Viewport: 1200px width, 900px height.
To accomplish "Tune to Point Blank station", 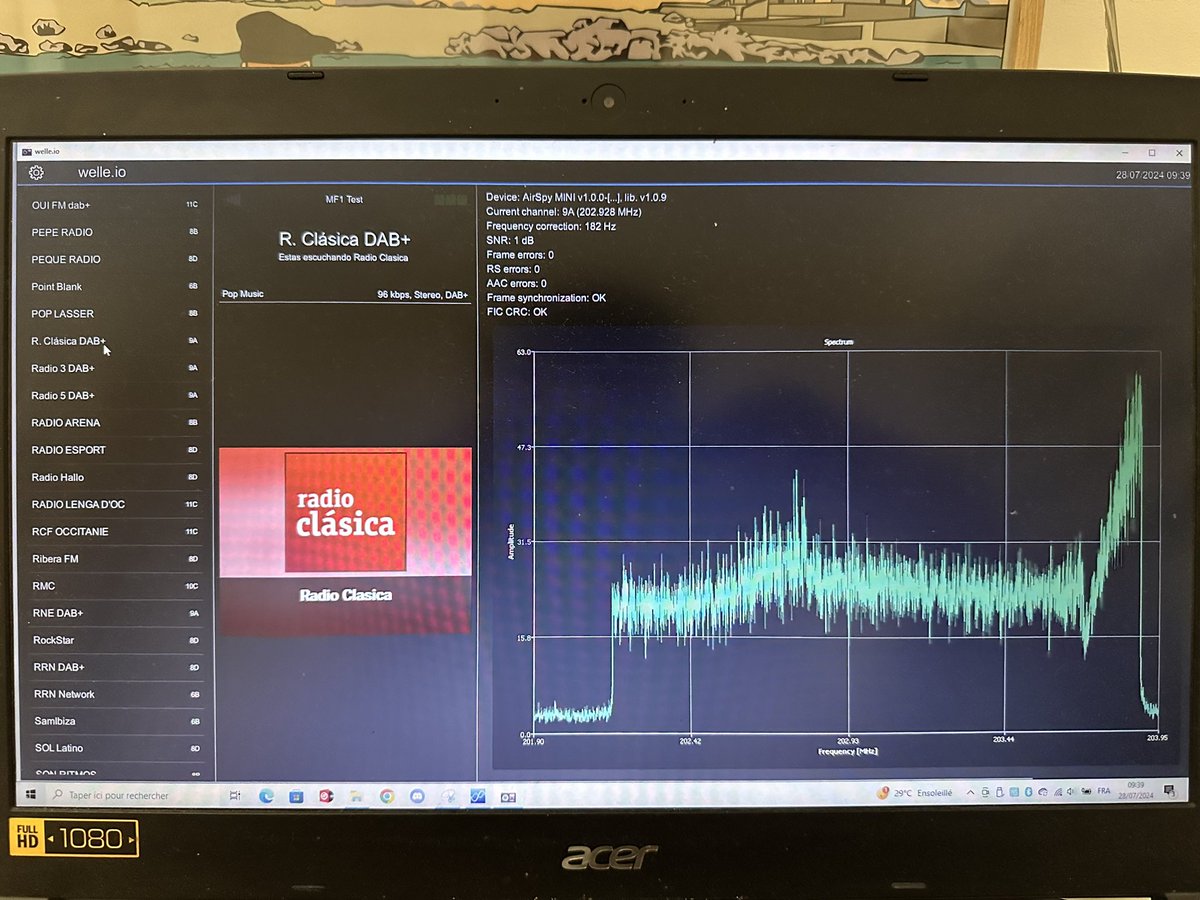I will 116,286.
